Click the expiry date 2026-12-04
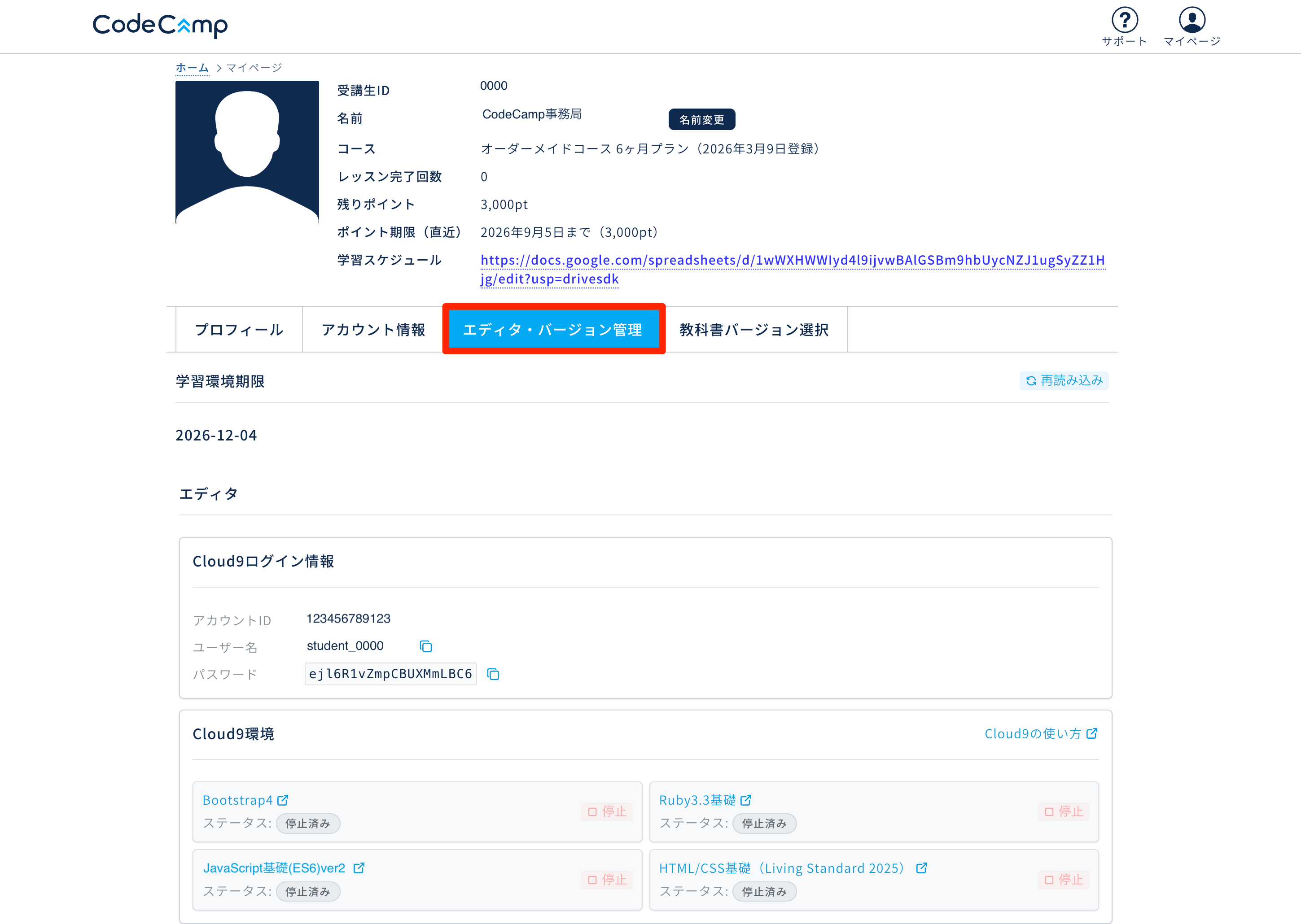The image size is (1301, 924). 216,435
